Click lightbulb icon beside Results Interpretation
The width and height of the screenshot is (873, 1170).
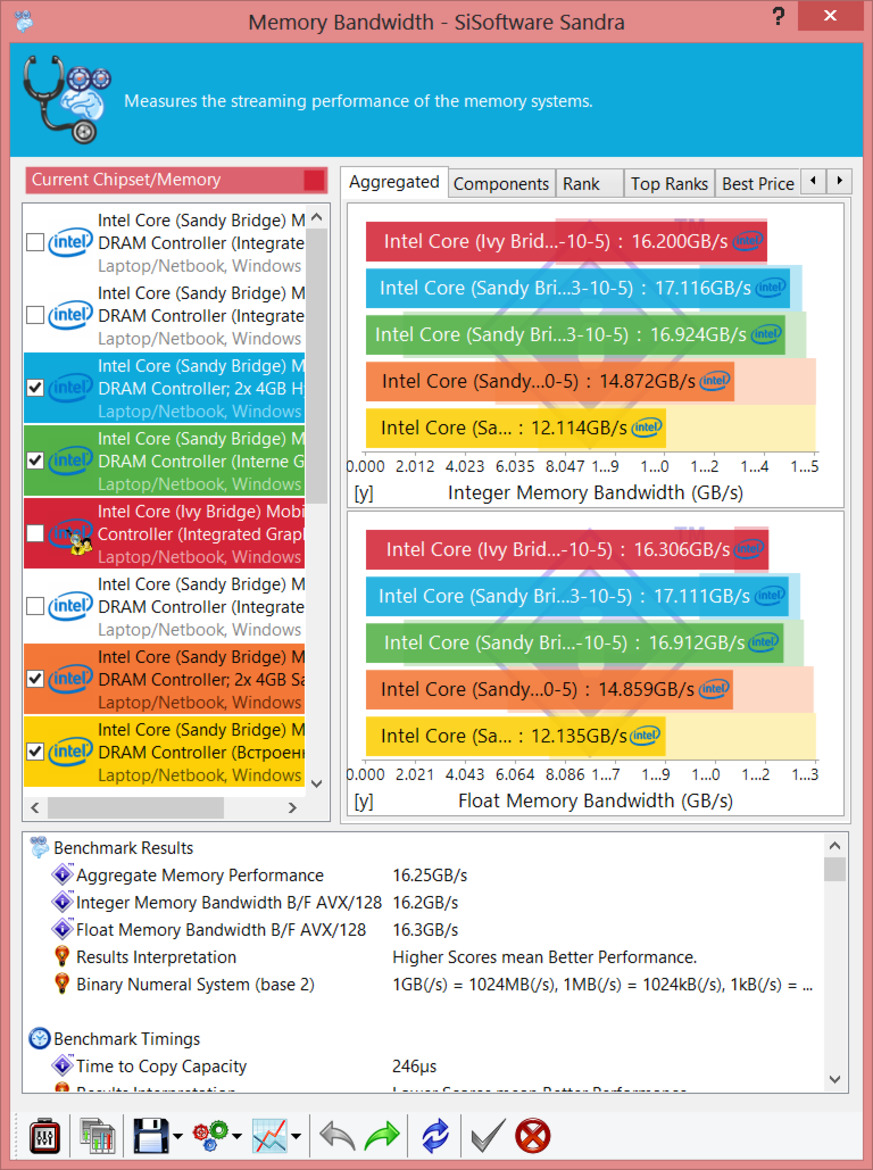click(x=62, y=957)
